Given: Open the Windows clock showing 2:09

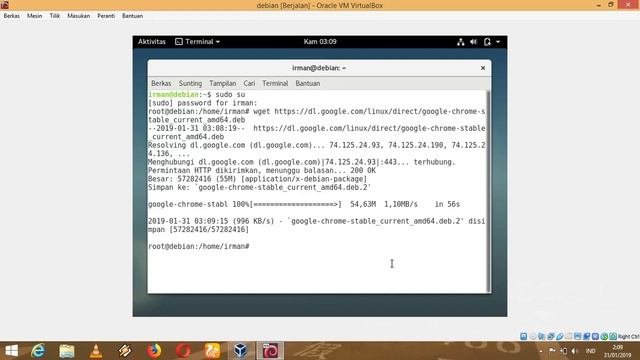Looking at the screenshot, I should click(x=618, y=351).
